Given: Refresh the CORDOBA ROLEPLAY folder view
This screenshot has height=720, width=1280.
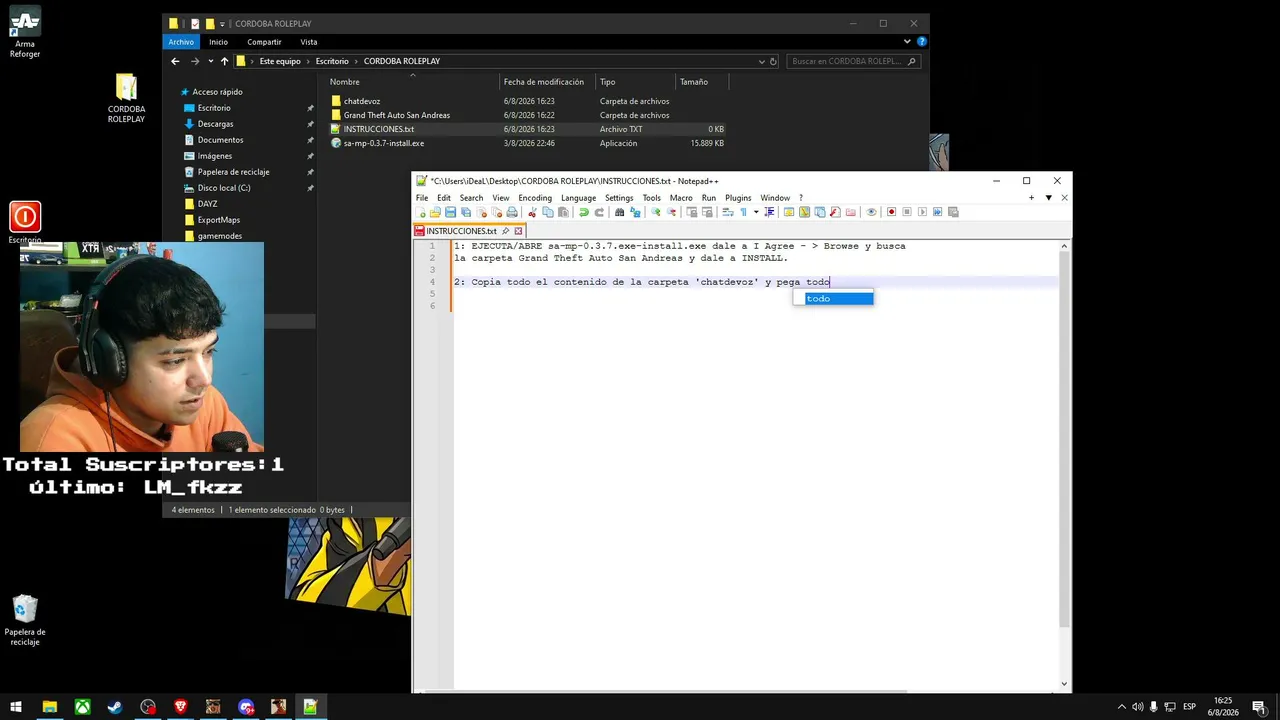Looking at the screenshot, I should coord(773,61).
